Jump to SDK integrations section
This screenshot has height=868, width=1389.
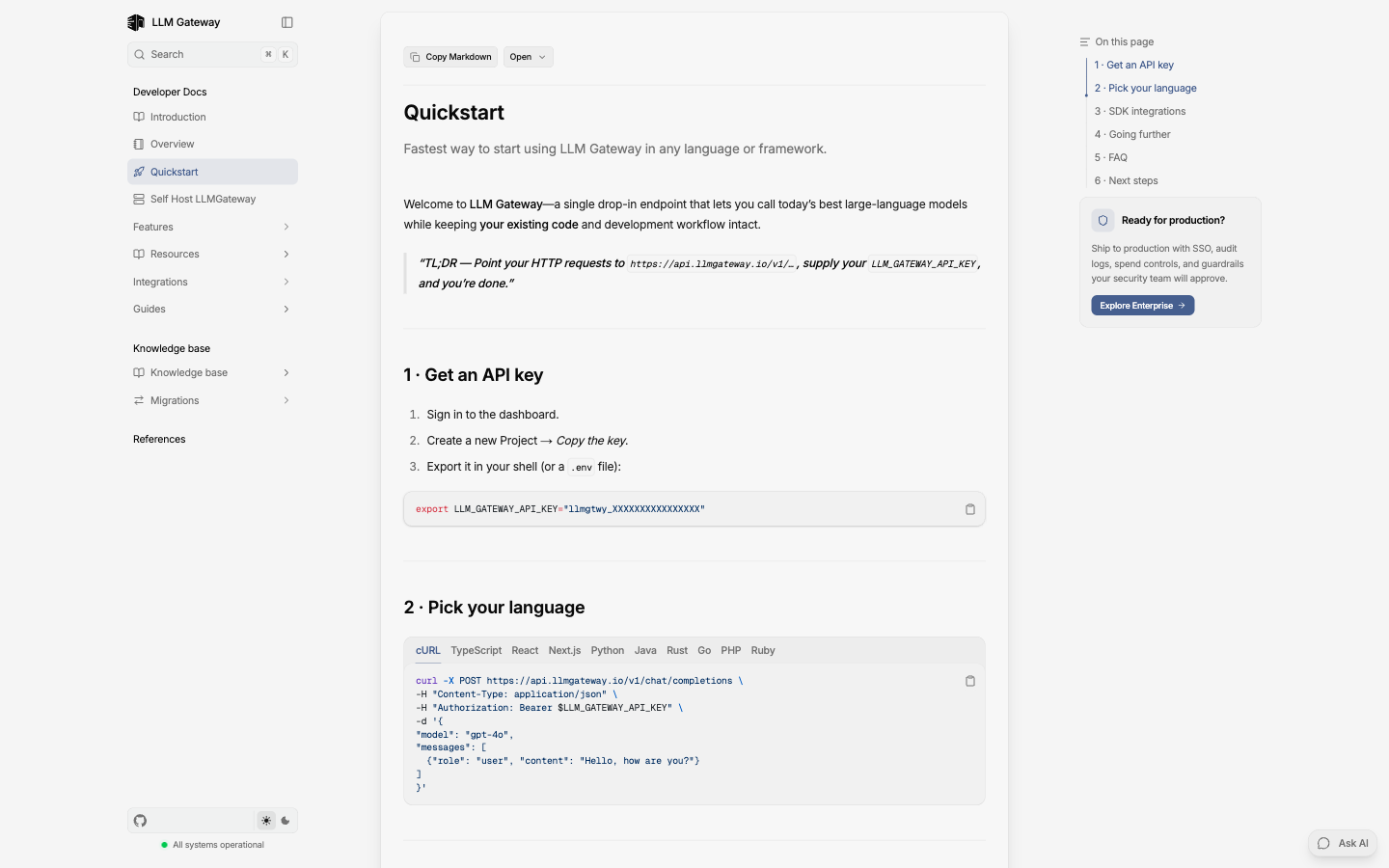[1140, 112]
